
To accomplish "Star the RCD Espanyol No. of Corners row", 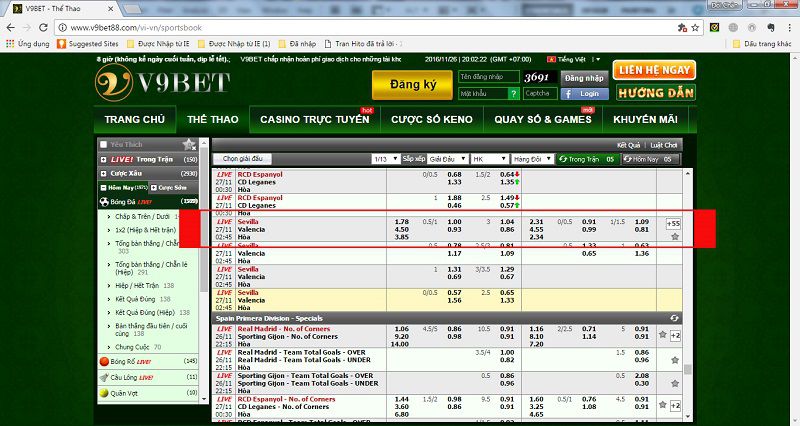I will pyautogui.click(x=662, y=405).
